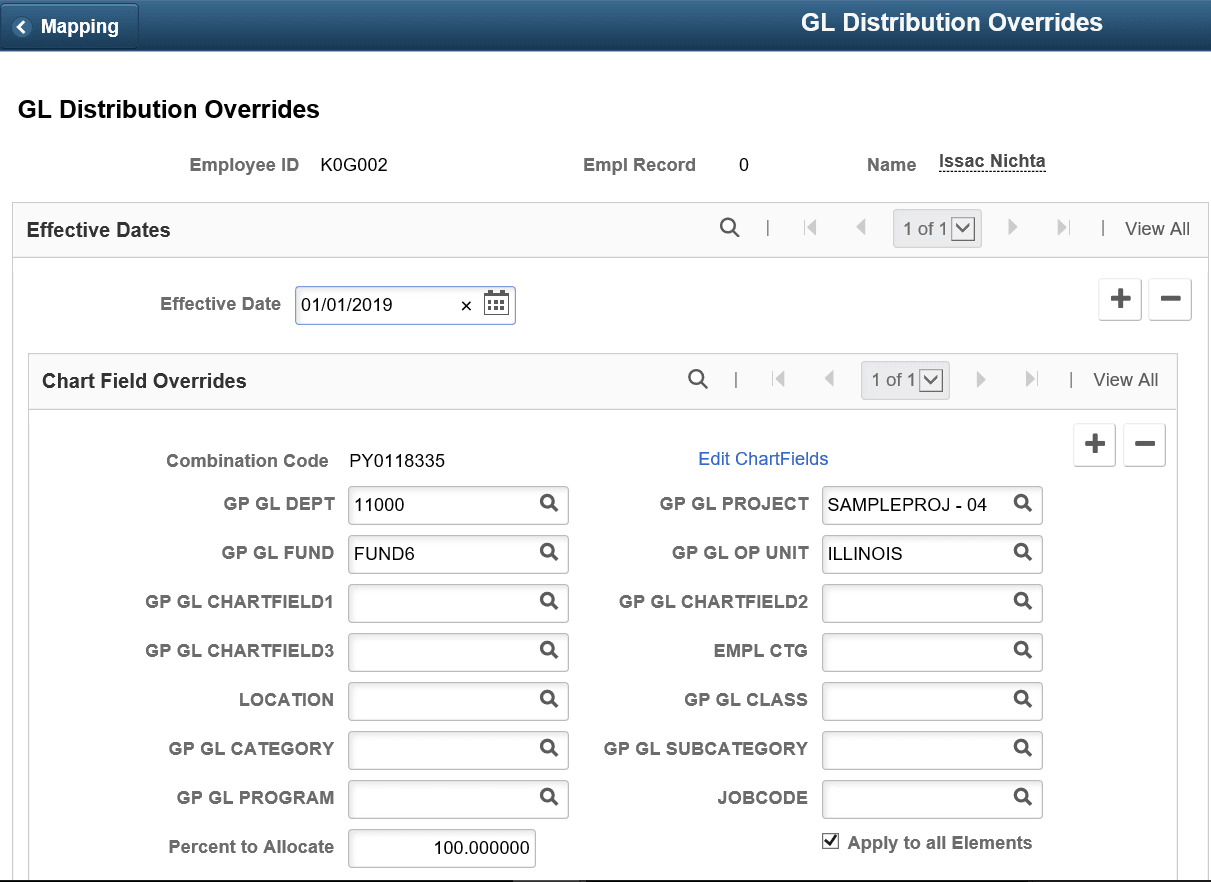Click the name link Issac Nichta
The height and width of the screenshot is (882, 1211).
pos(991,159)
